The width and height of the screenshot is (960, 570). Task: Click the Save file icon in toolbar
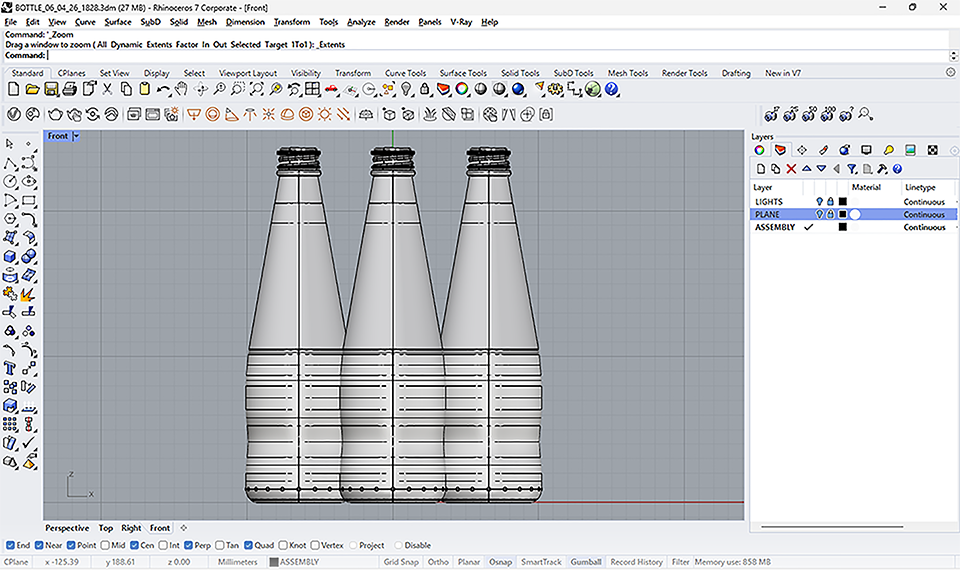point(51,89)
